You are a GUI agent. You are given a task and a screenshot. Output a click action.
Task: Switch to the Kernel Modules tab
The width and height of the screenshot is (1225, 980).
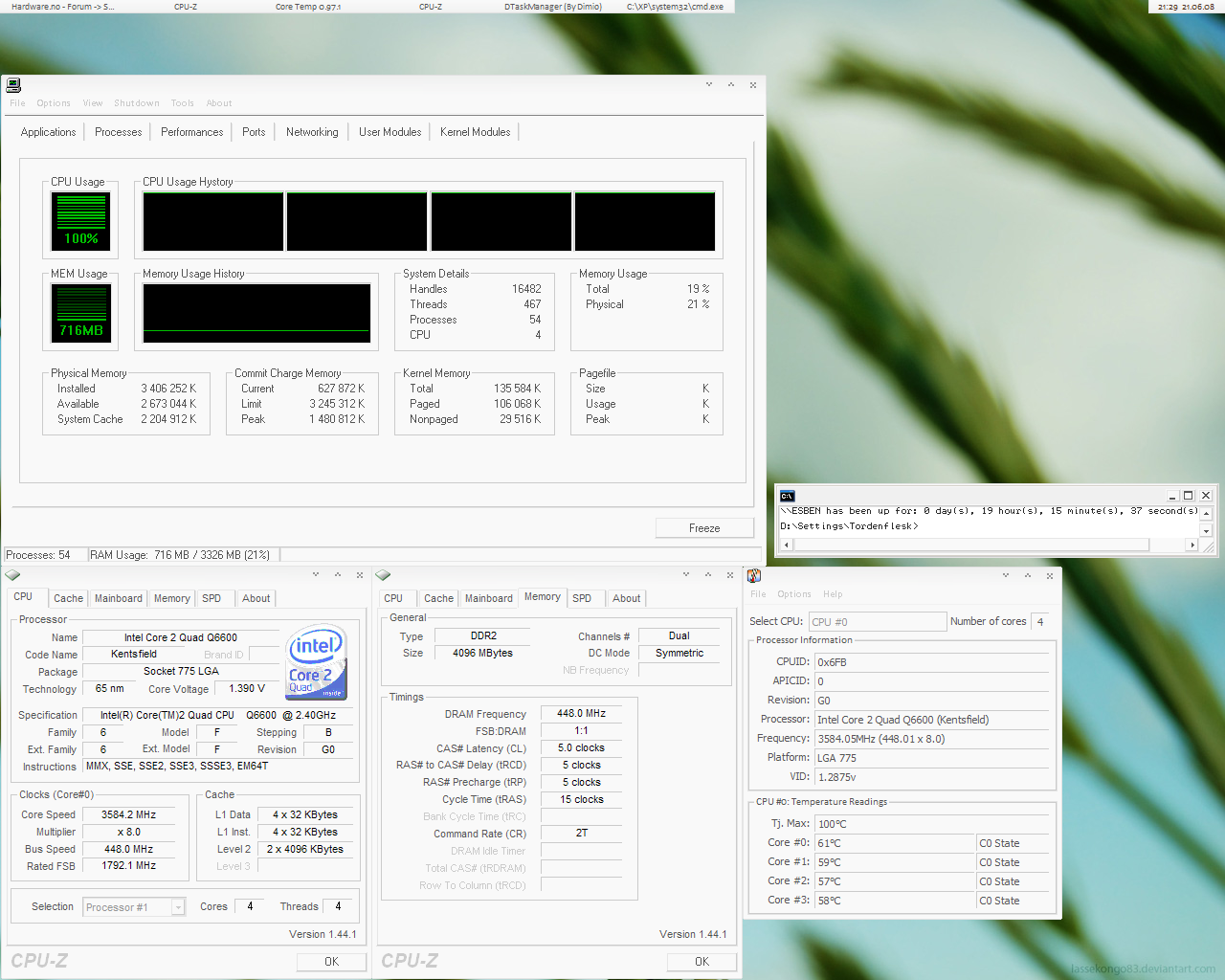click(x=476, y=132)
